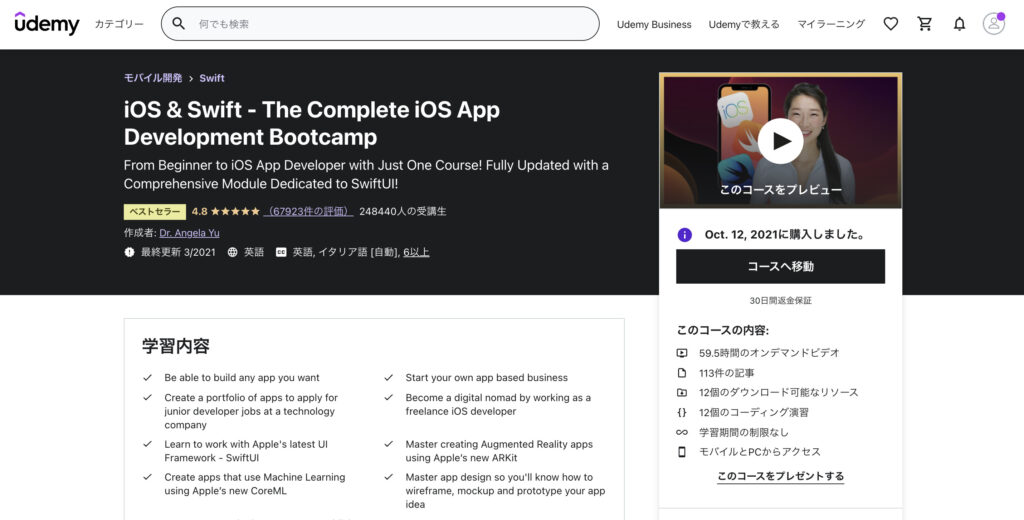Click このコースをプレゼントする link

pos(780,476)
